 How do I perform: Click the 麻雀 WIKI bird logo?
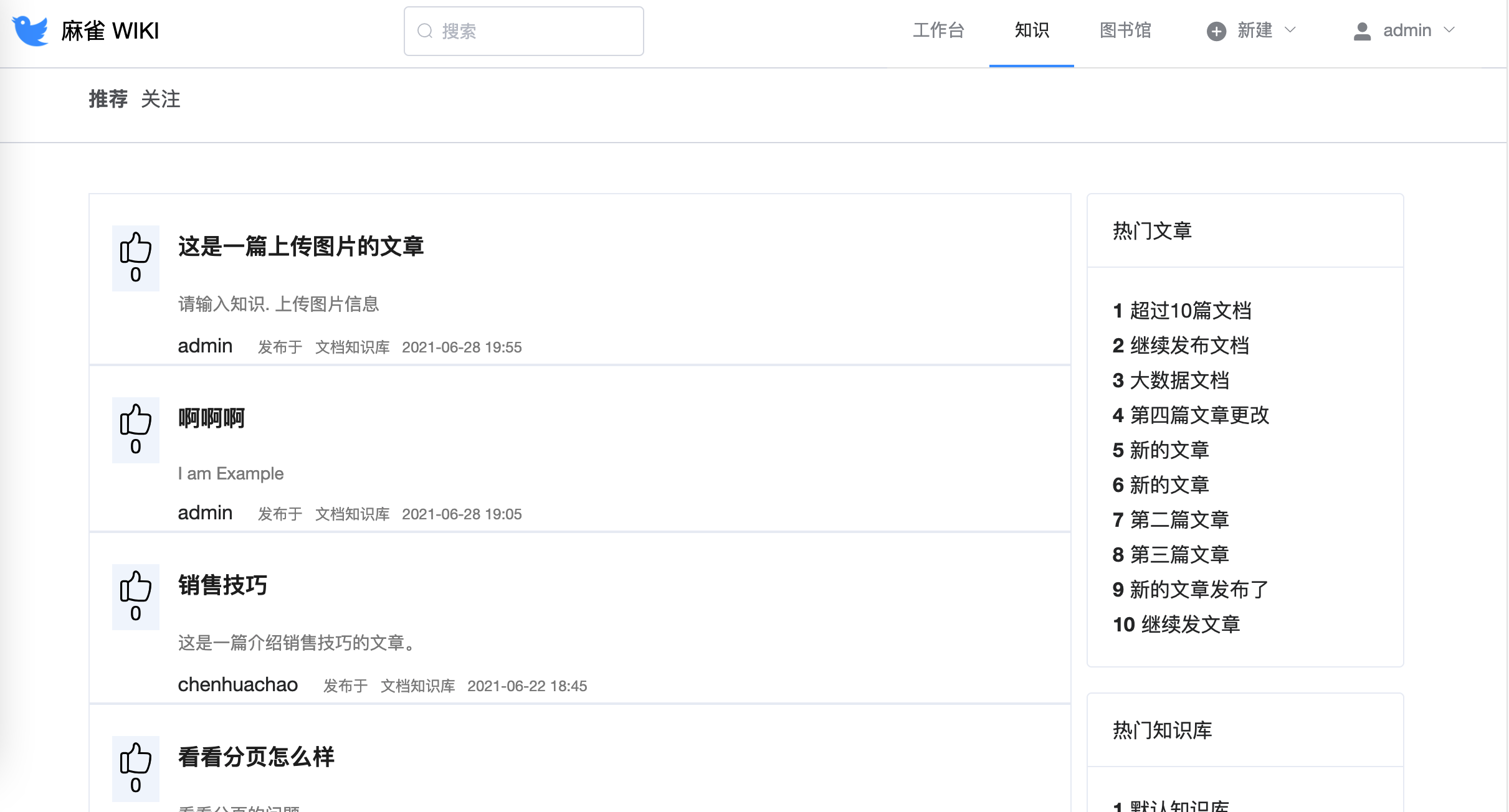tap(30, 31)
